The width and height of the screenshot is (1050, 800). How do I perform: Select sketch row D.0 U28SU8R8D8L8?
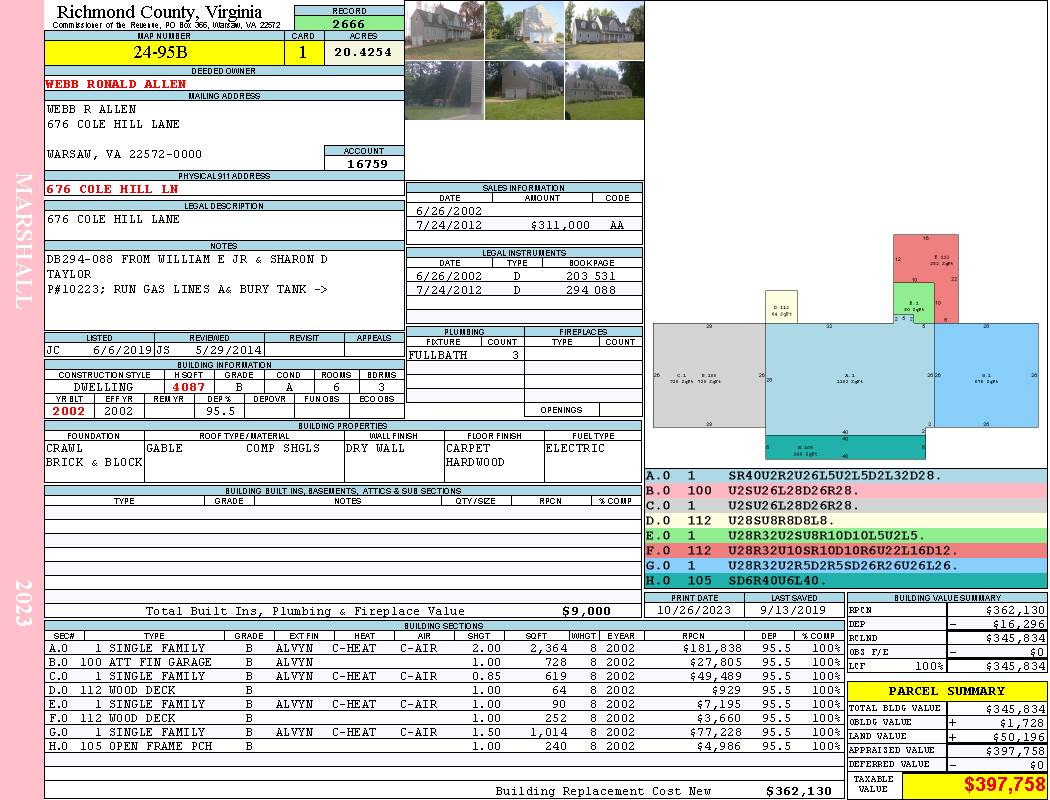pyautogui.click(x=845, y=520)
